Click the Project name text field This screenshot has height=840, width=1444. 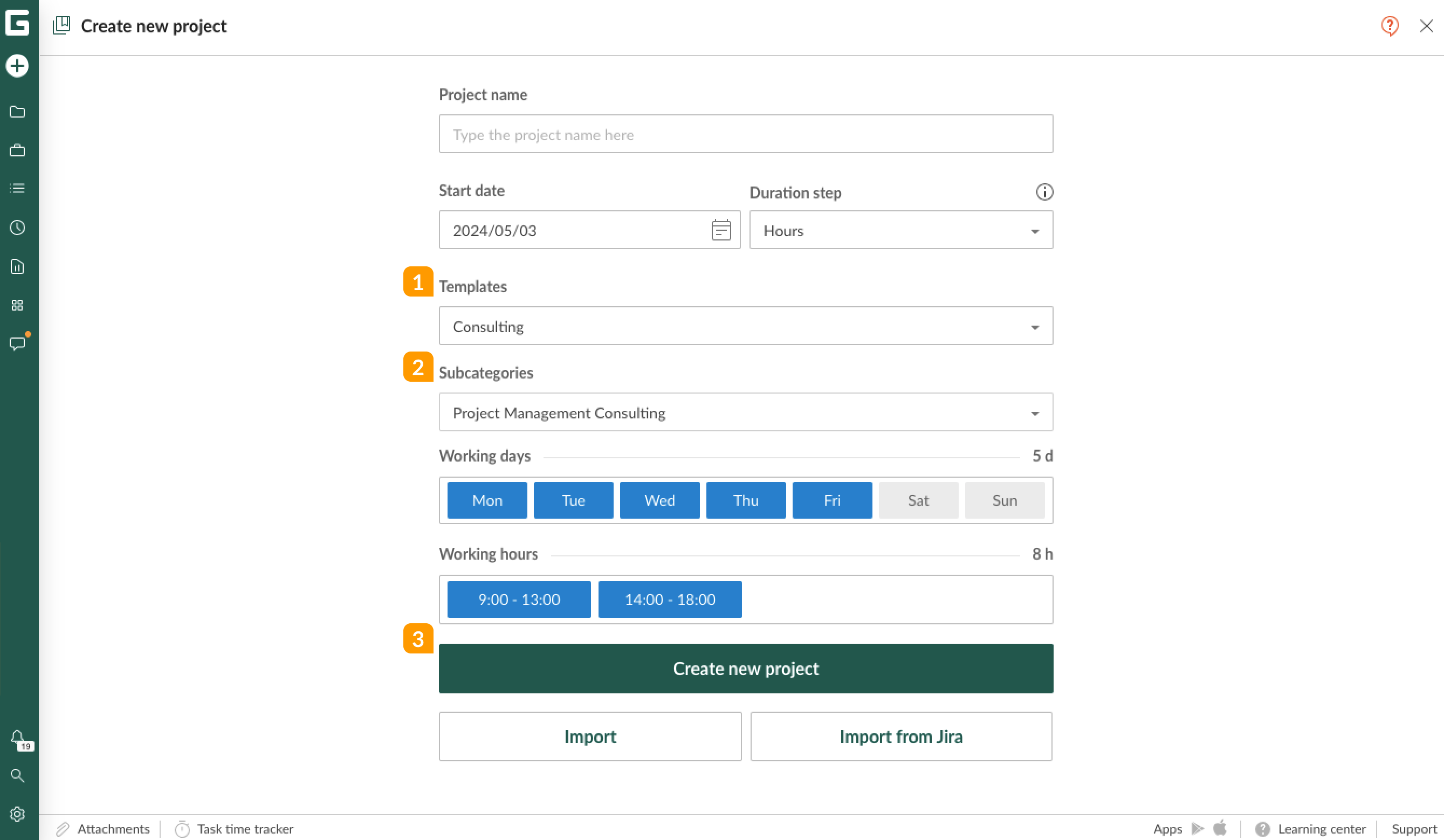coord(746,134)
